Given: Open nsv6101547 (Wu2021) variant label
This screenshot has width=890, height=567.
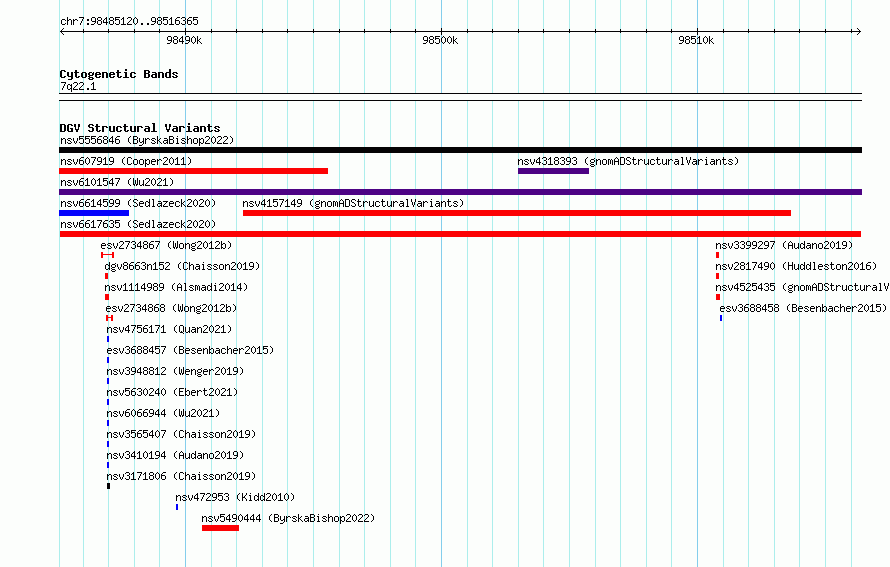Looking at the screenshot, I should (x=117, y=182).
